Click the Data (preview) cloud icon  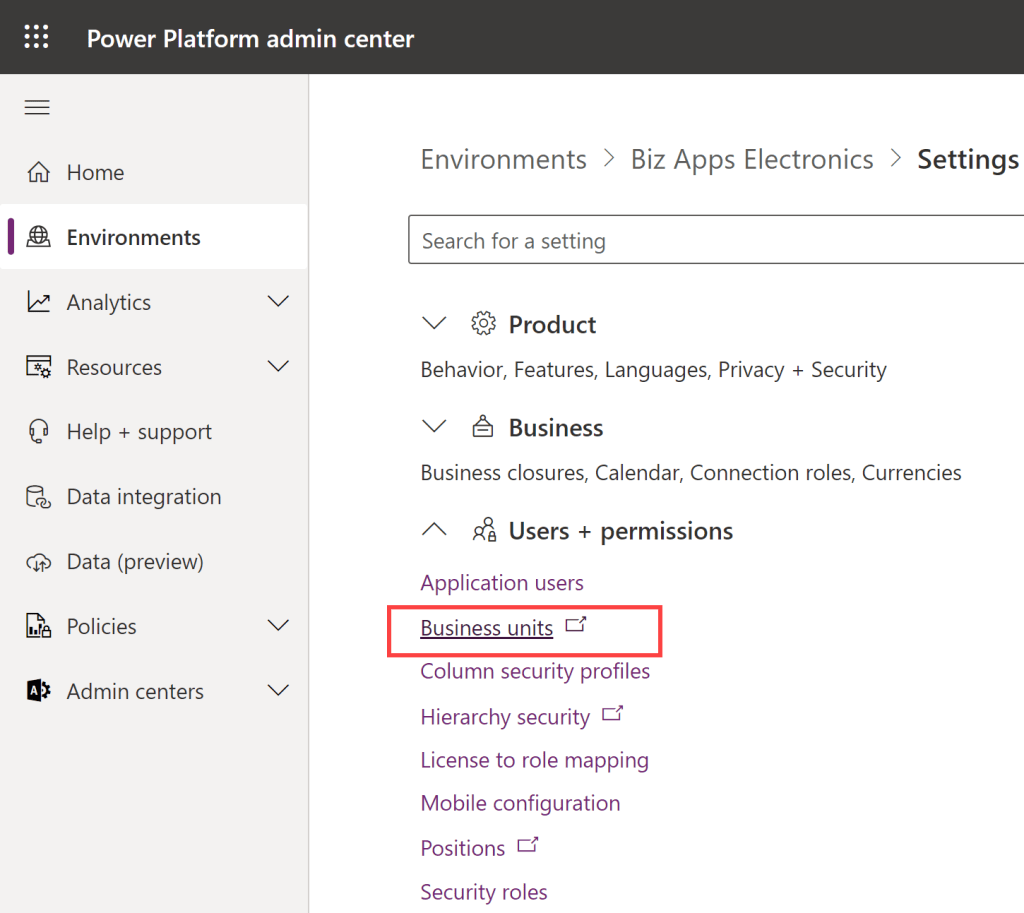38,562
